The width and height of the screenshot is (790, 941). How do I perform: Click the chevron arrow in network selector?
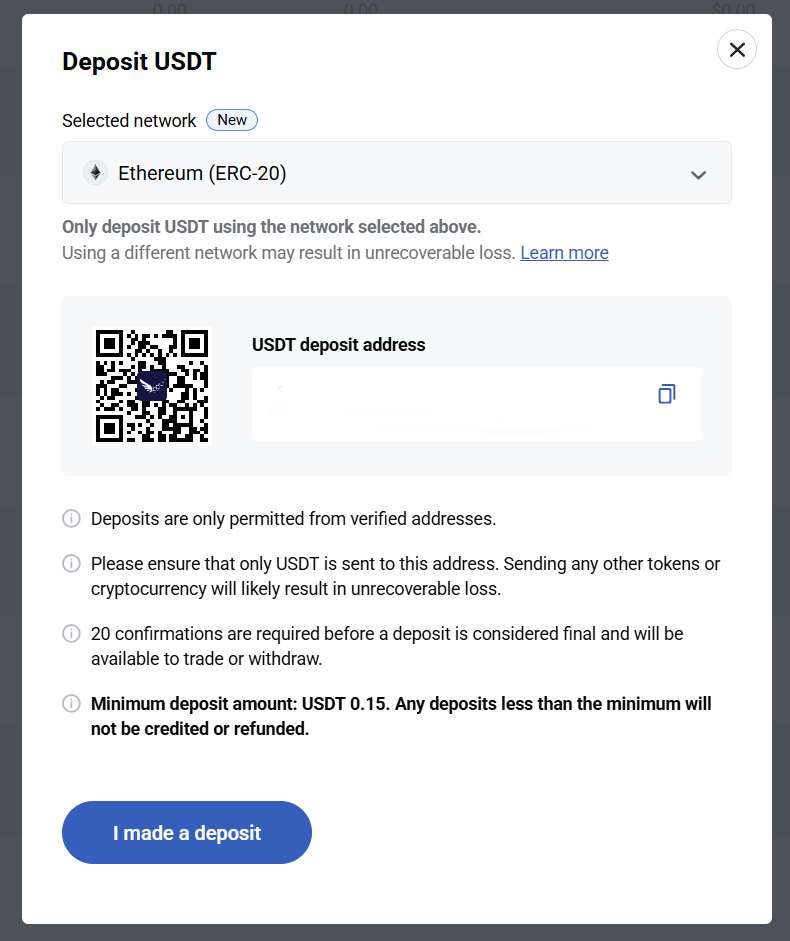pyautogui.click(x=698, y=175)
